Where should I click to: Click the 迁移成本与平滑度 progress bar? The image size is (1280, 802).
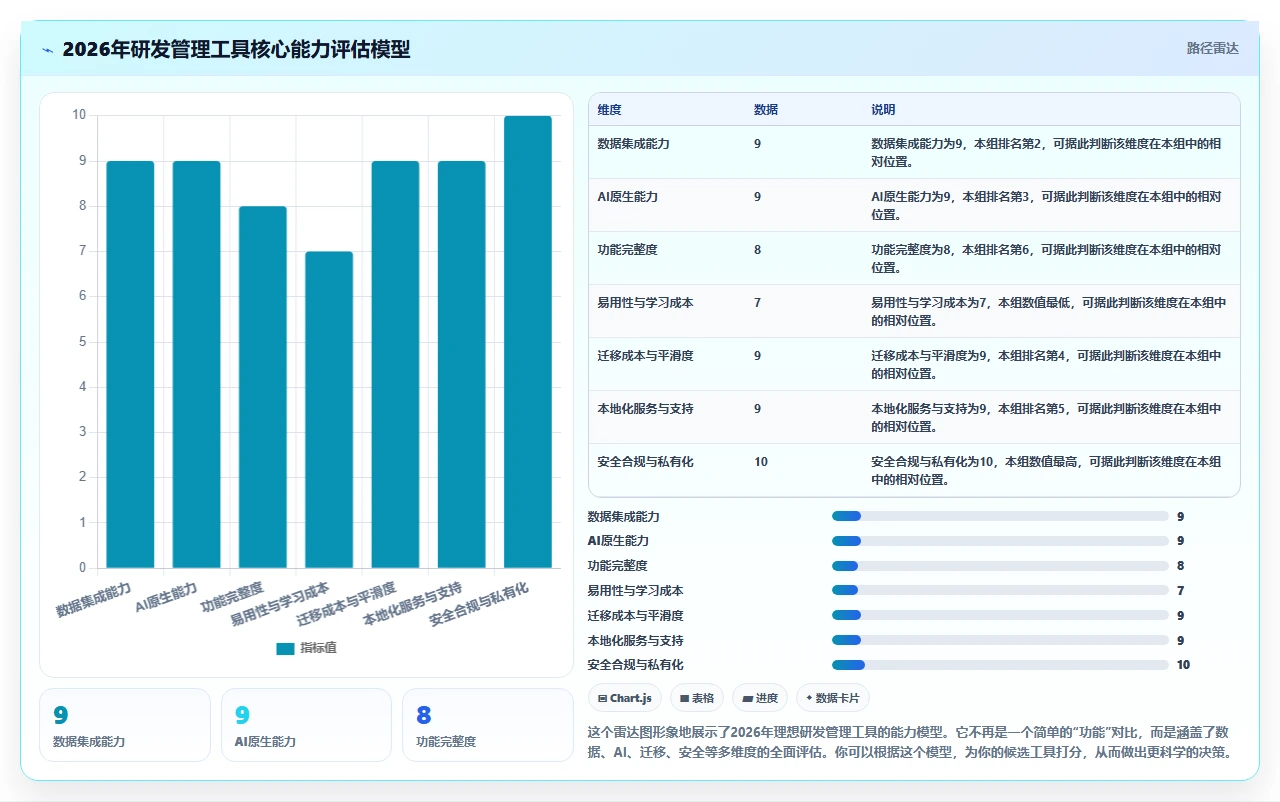click(1000, 615)
